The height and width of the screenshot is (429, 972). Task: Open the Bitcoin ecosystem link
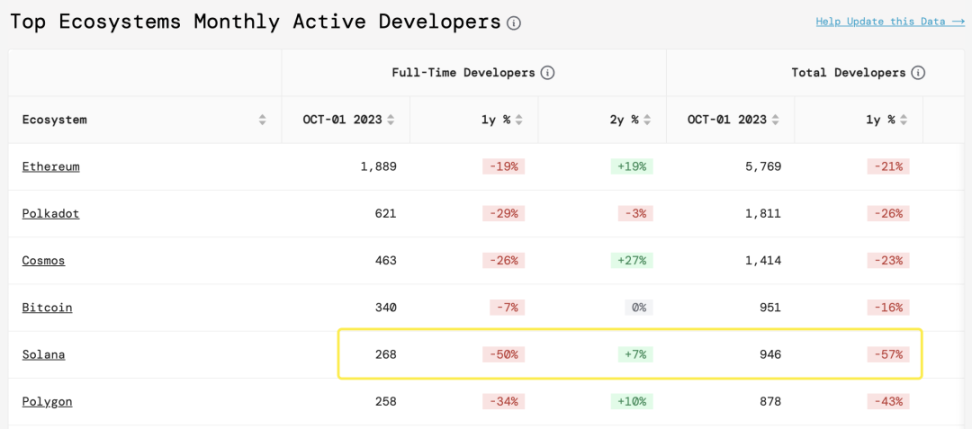pyautogui.click(x=47, y=308)
